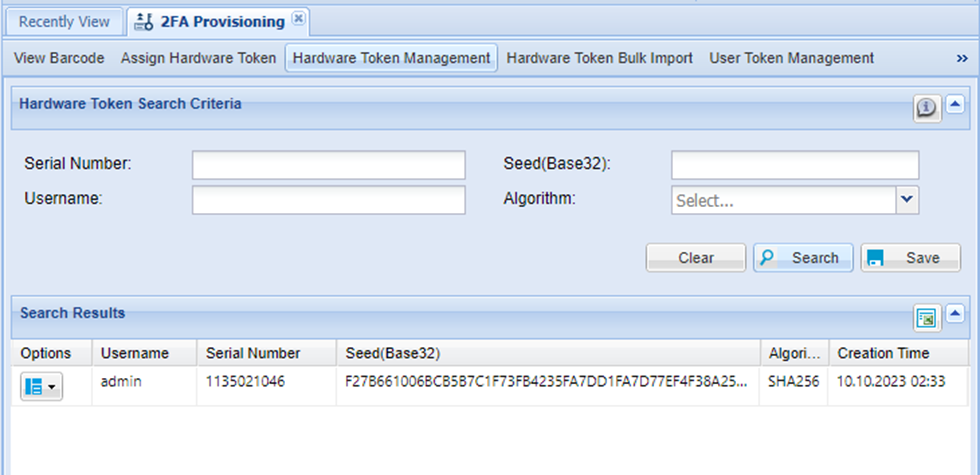The width and height of the screenshot is (980, 475).
Task: Focus the Serial Number input field
Action: [x=329, y=165]
